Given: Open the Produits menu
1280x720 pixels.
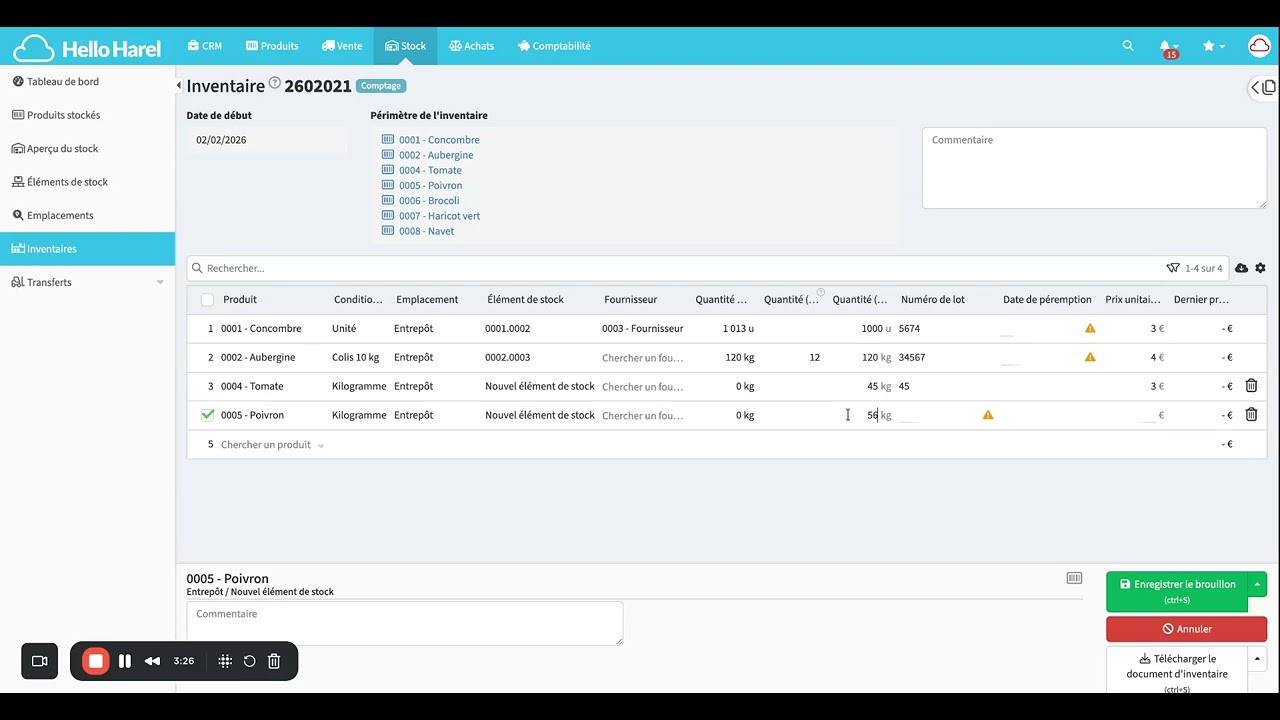Looking at the screenshot, I should [x=272, y=46].
